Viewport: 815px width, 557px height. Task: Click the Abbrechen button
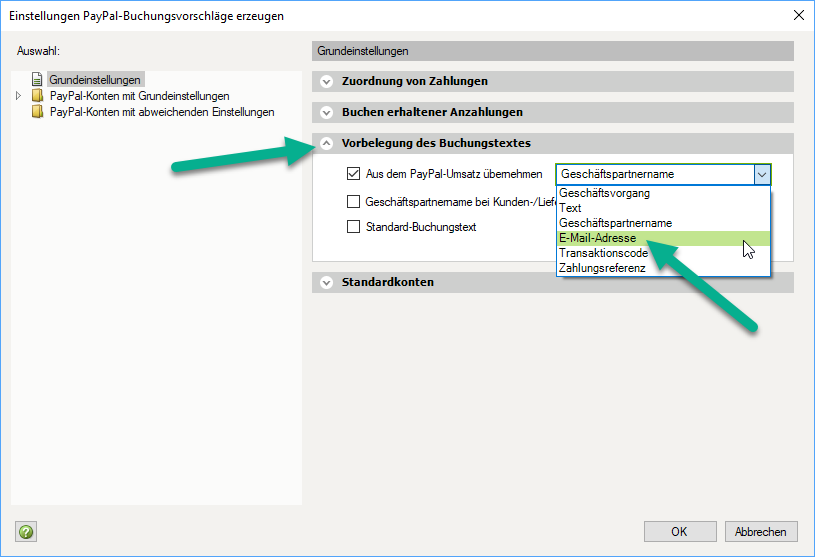761,532
